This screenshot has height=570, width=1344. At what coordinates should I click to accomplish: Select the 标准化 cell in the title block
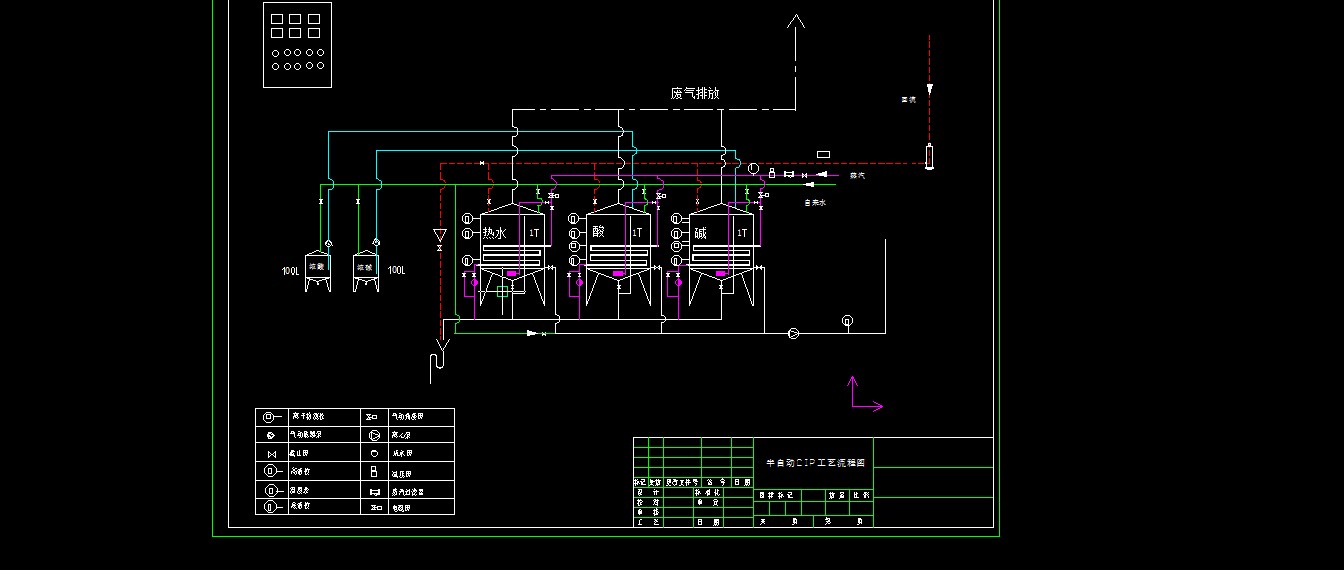tap(708, 493)
